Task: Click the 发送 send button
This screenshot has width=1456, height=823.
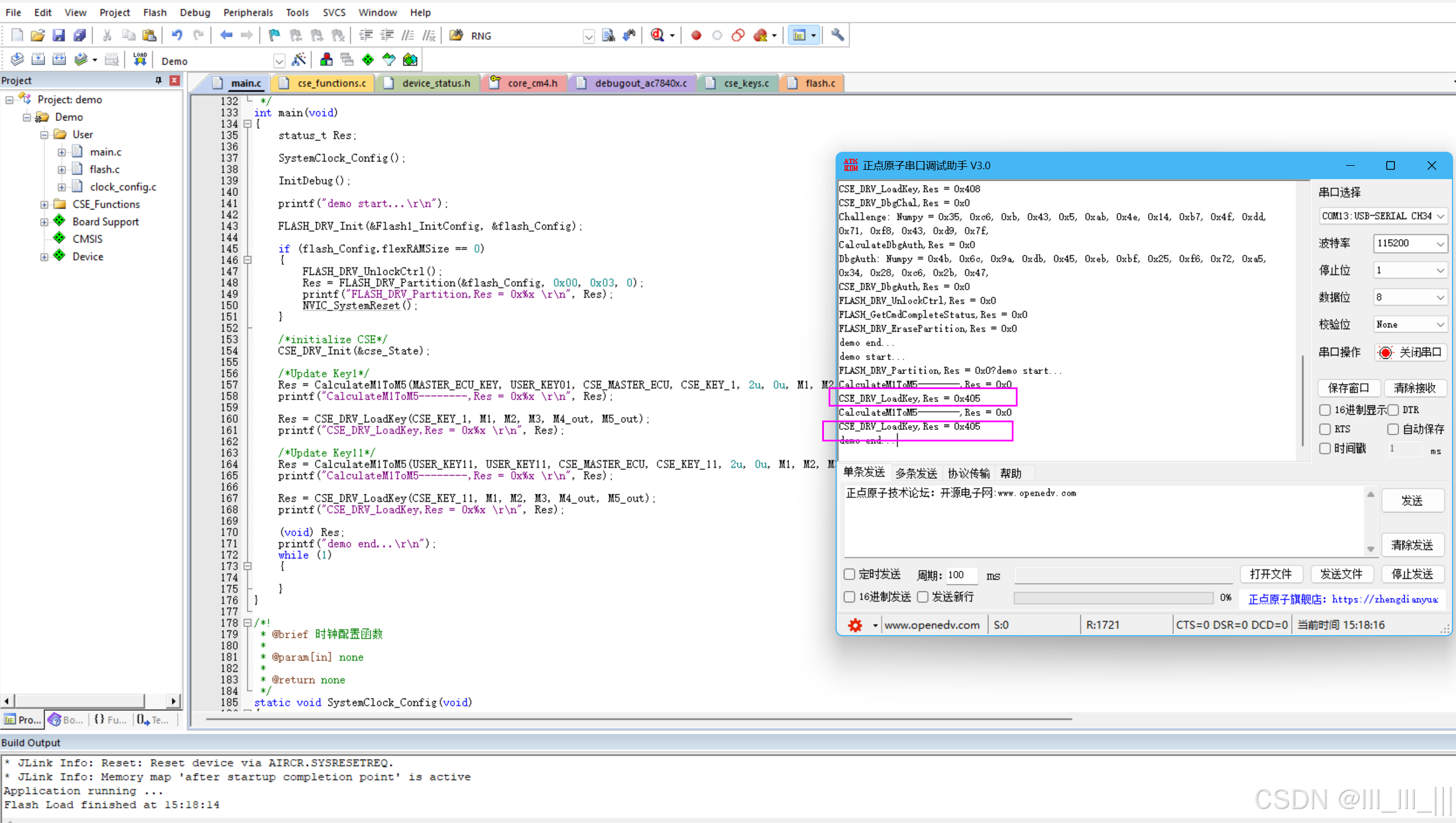Action: click(1412, 500)
